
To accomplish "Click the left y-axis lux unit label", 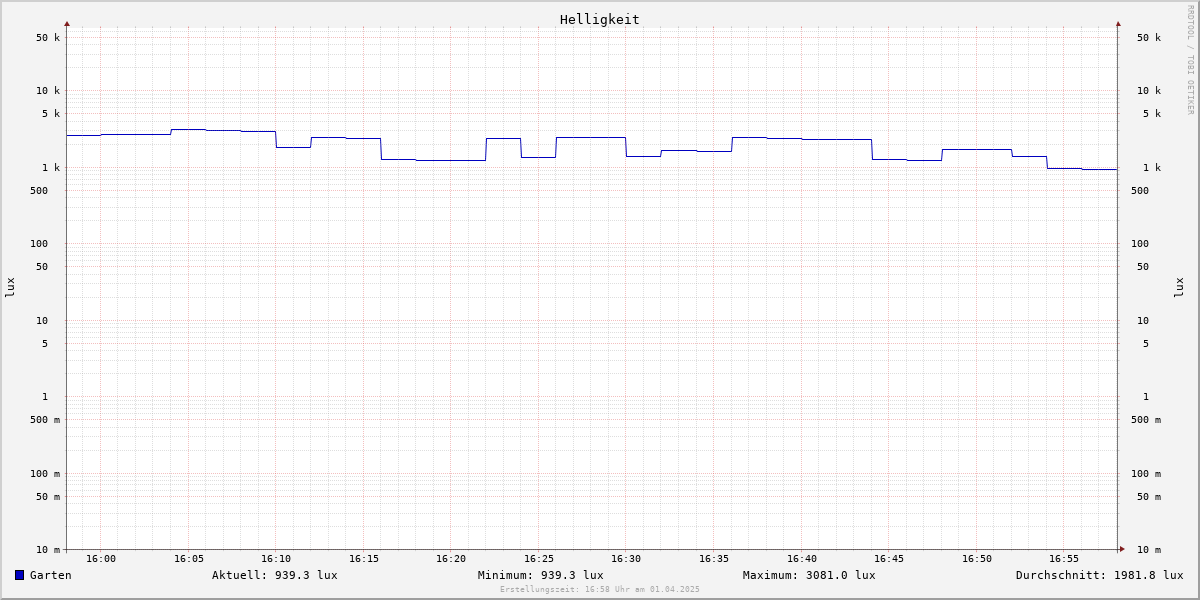I will 10,287.
